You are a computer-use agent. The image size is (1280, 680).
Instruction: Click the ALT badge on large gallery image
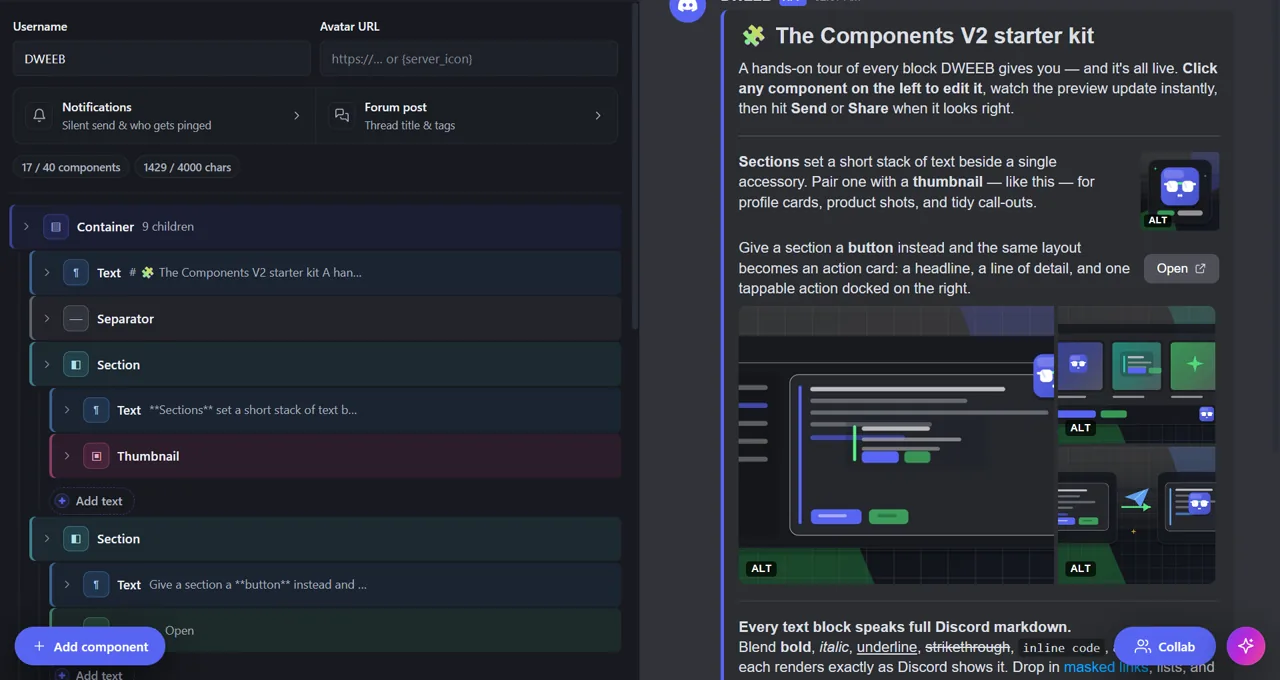(762, 568)
